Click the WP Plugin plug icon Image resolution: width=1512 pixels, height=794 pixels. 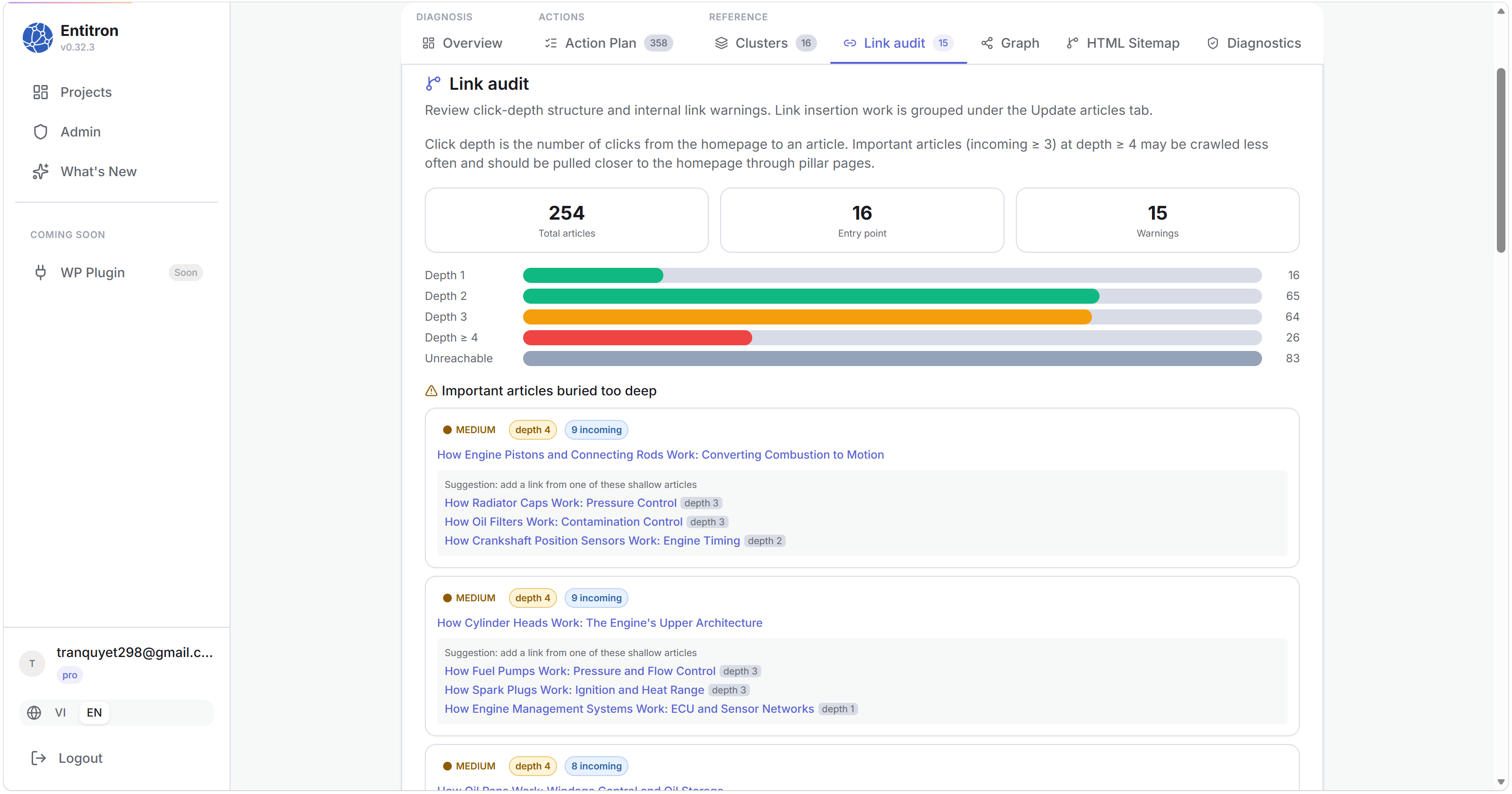[x=41, y=272]
